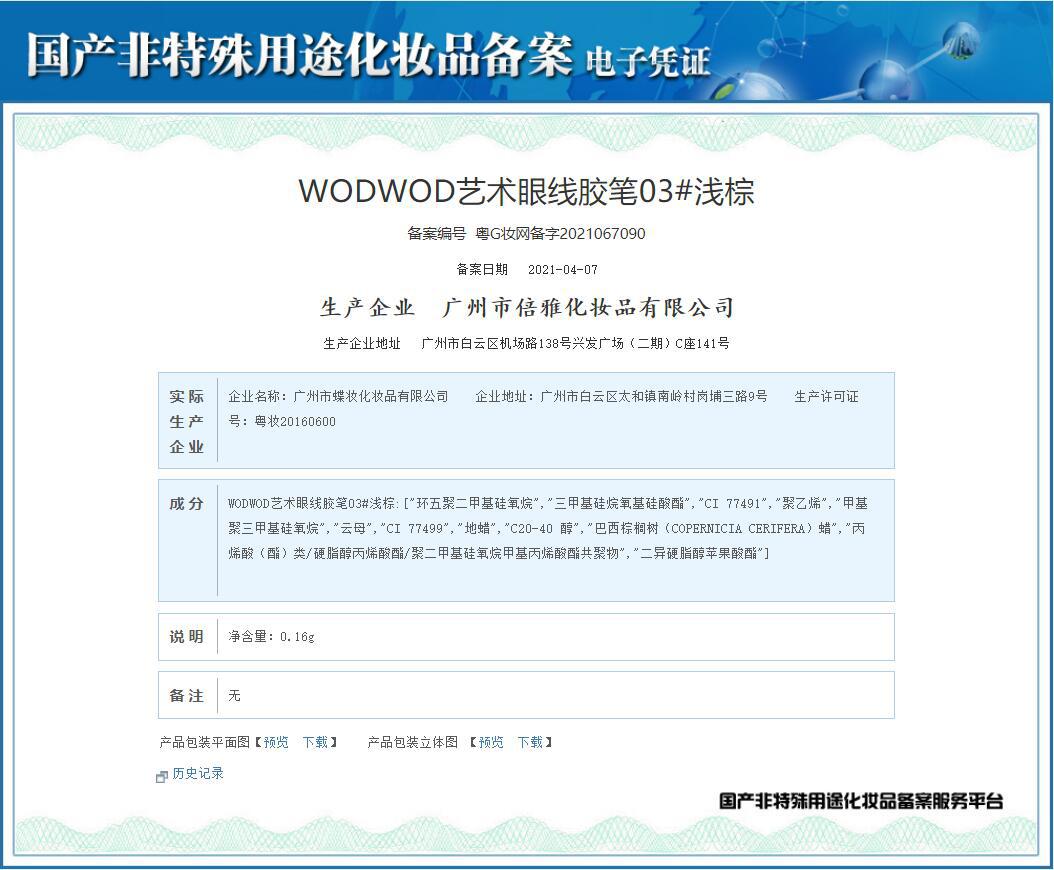Click the history record icon
This screenshot has height=870, width=1054.
pyautogui.click(x=161, y=777)
